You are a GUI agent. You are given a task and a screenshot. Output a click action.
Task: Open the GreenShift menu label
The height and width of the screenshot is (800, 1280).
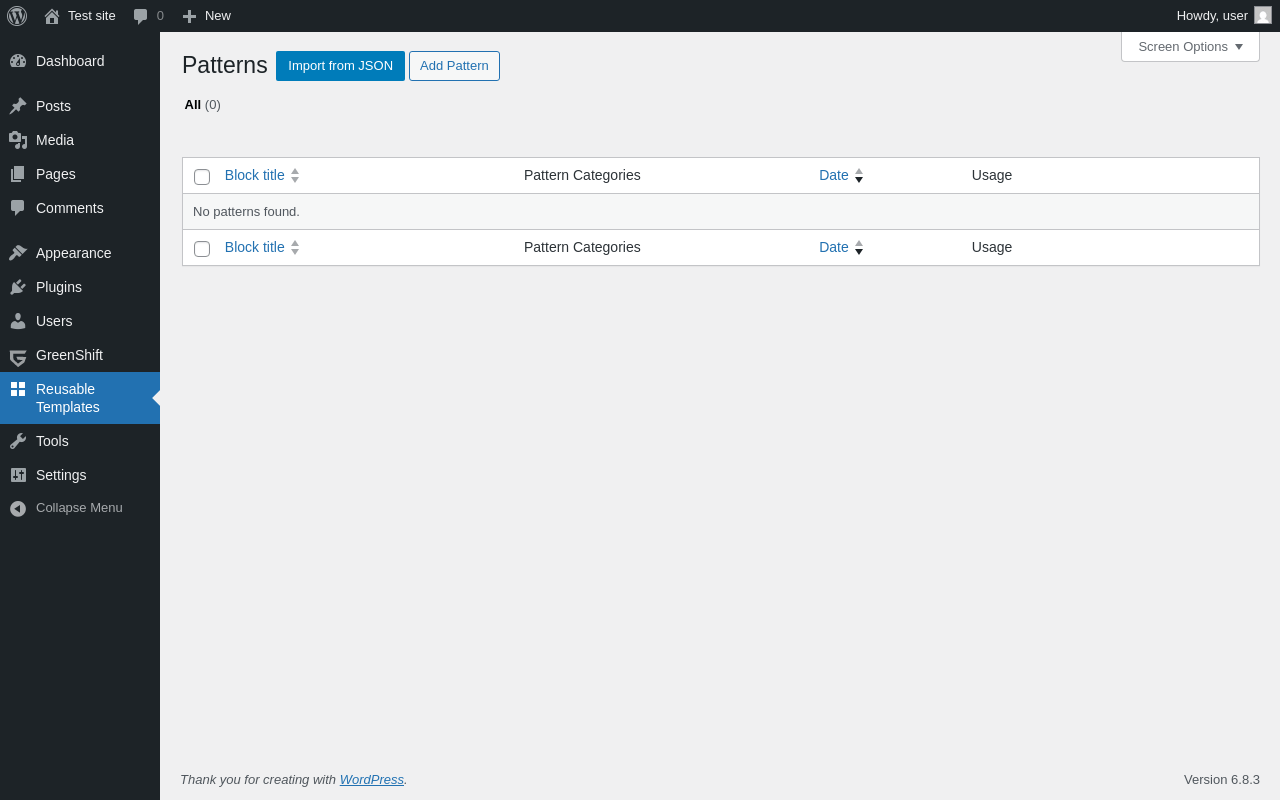coord(69,355)
